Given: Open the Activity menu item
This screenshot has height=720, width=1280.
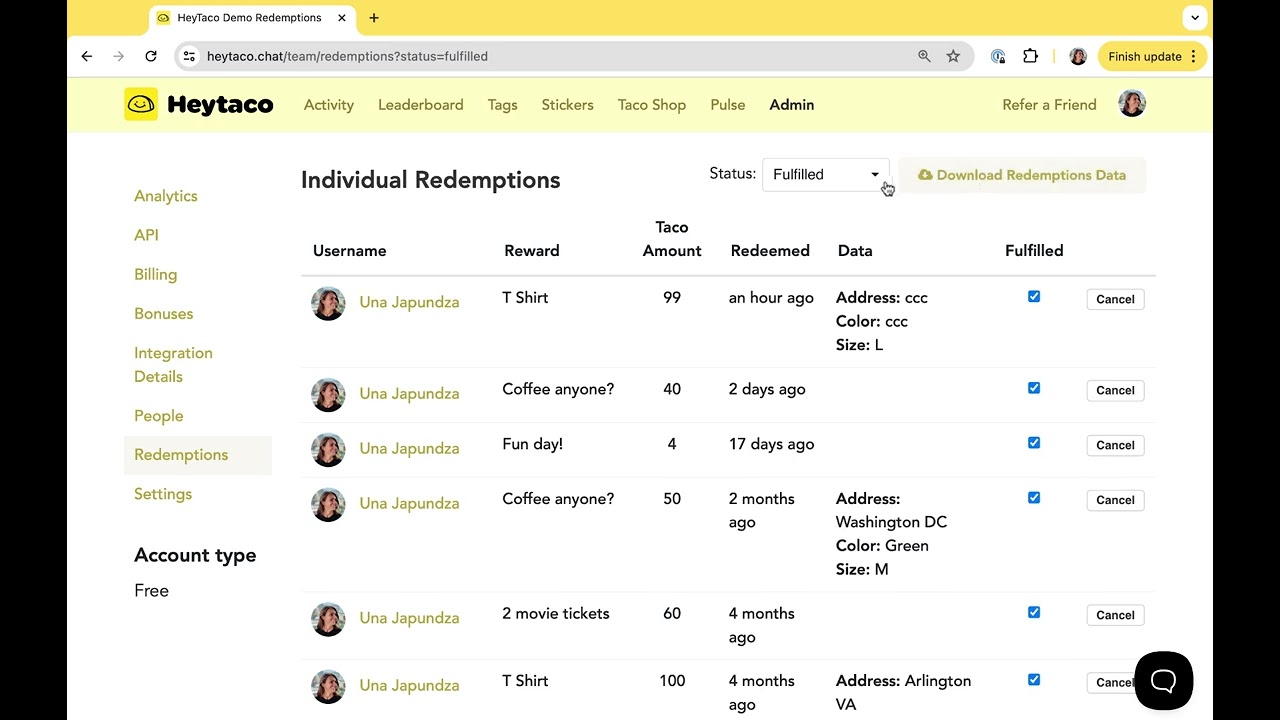Looking at the screenshot, I should pyautogui.click(x=329, y=105).
